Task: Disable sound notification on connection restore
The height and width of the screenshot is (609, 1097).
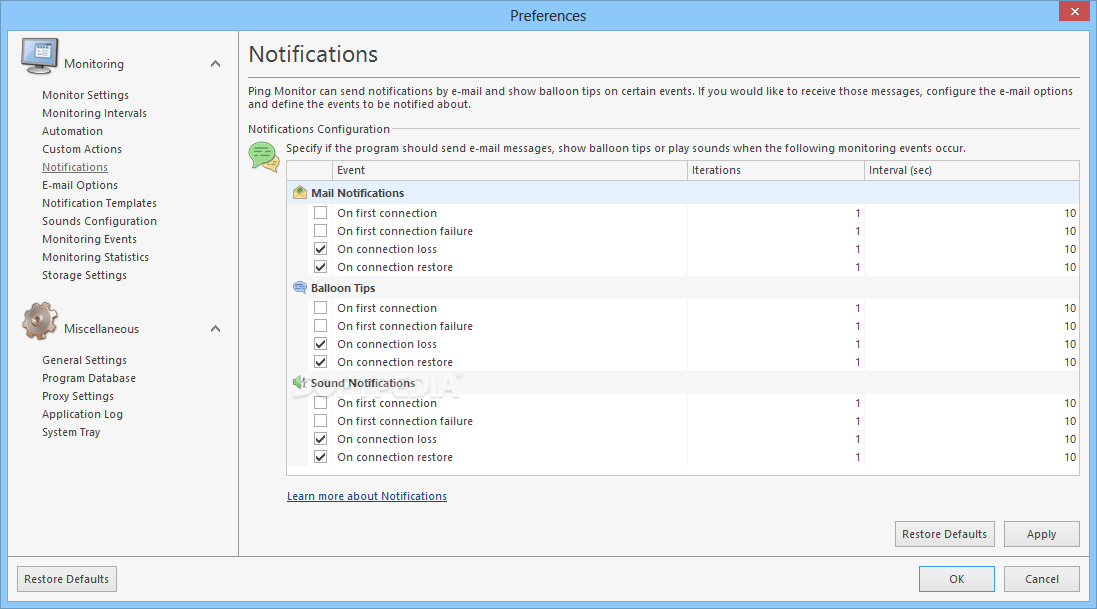Action: pyautogui.click(x=320, y=457)
